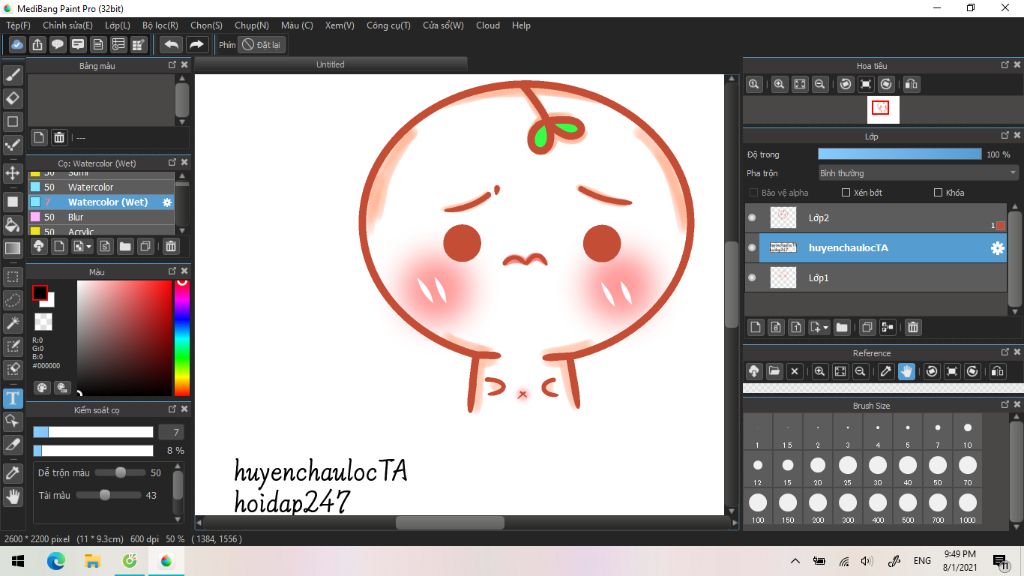Delete the brush with trash icon
This screenshot has height=576, width=1024.
(170, 246)
